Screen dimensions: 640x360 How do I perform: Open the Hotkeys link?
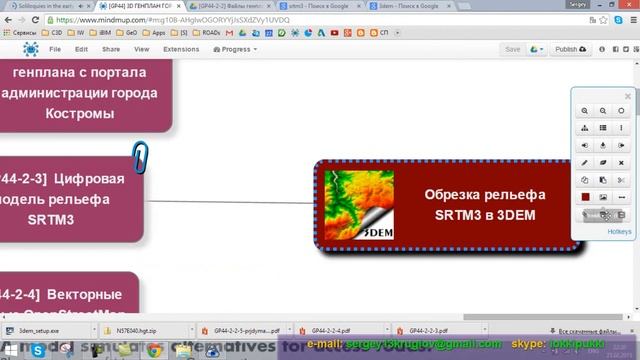tap(619, 231)
